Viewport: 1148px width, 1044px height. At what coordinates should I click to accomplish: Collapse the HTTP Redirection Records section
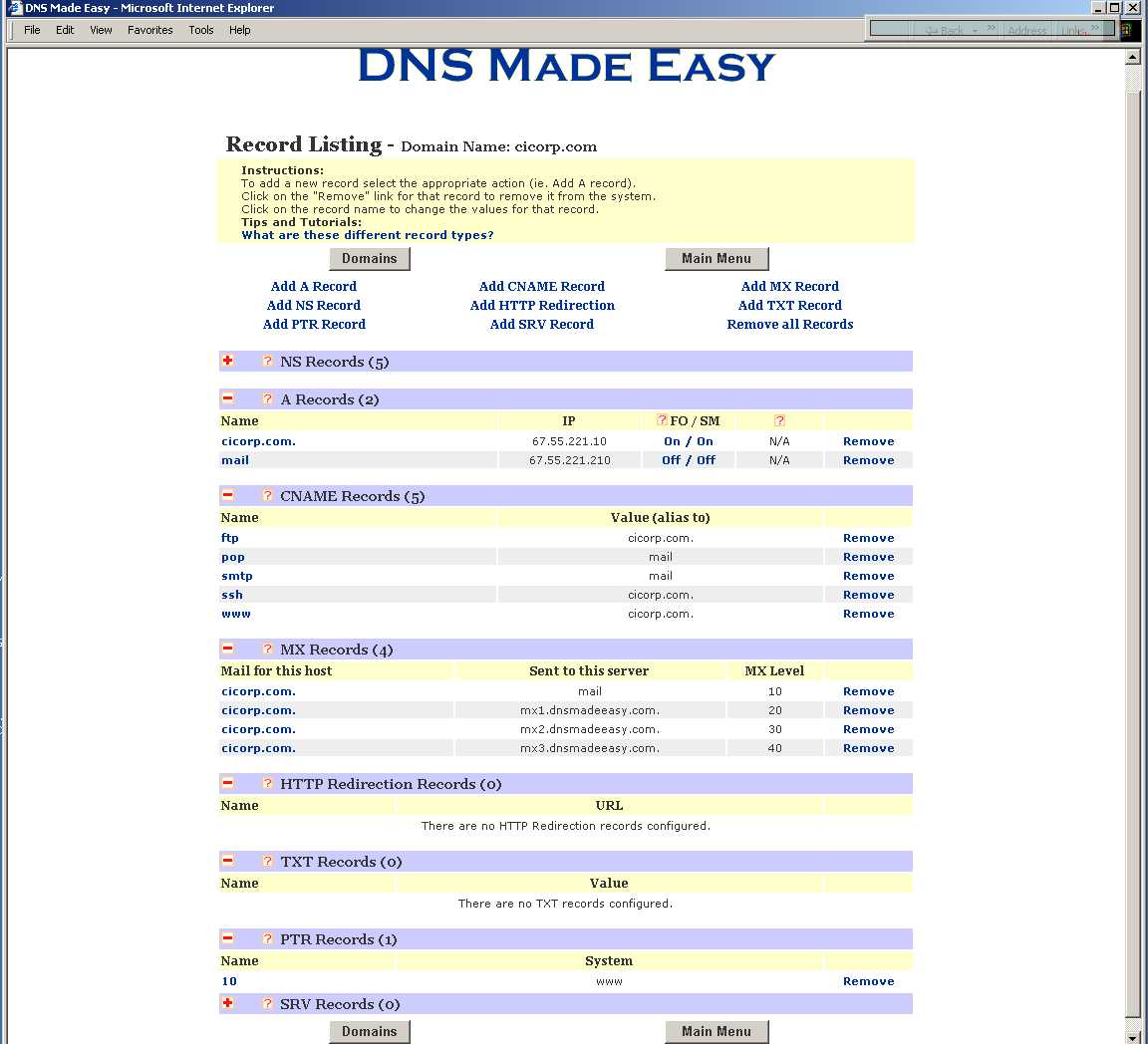click(x=227, y=783)
